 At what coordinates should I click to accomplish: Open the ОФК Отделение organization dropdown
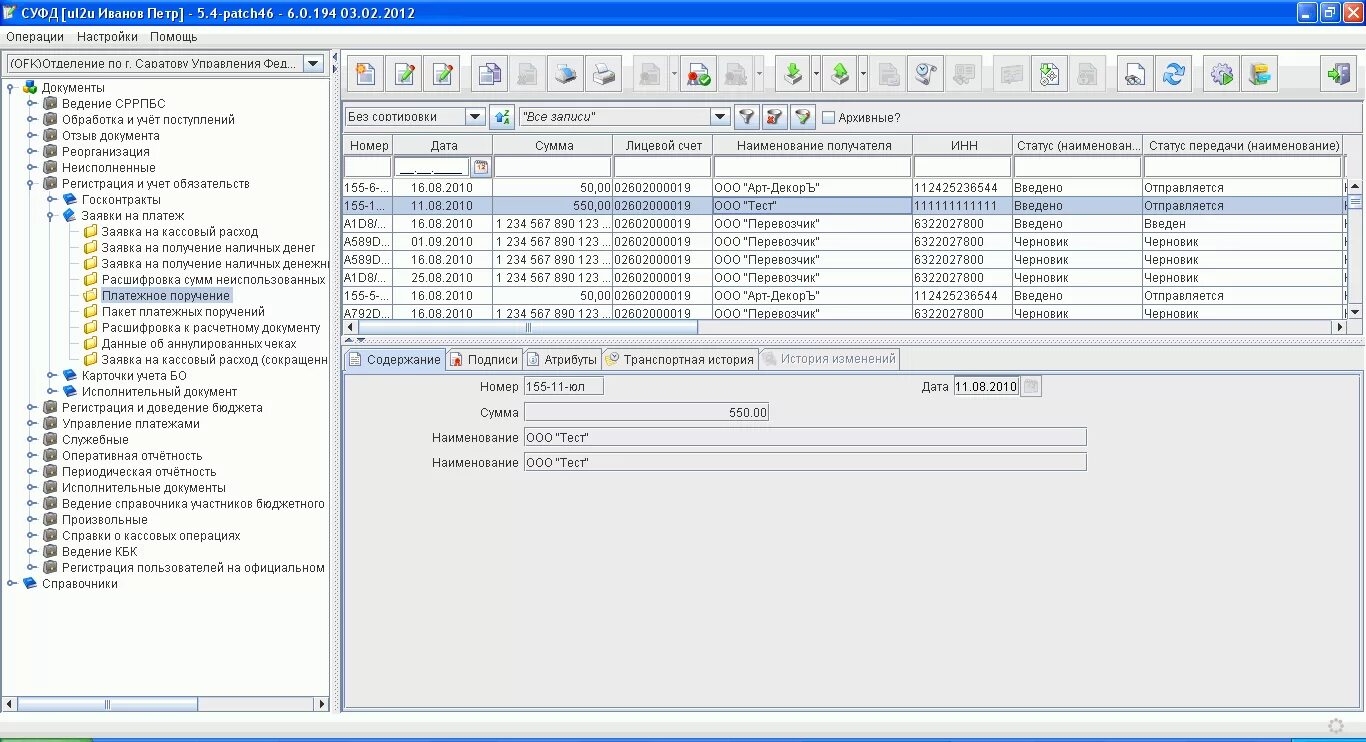click(x=314, y=63)
